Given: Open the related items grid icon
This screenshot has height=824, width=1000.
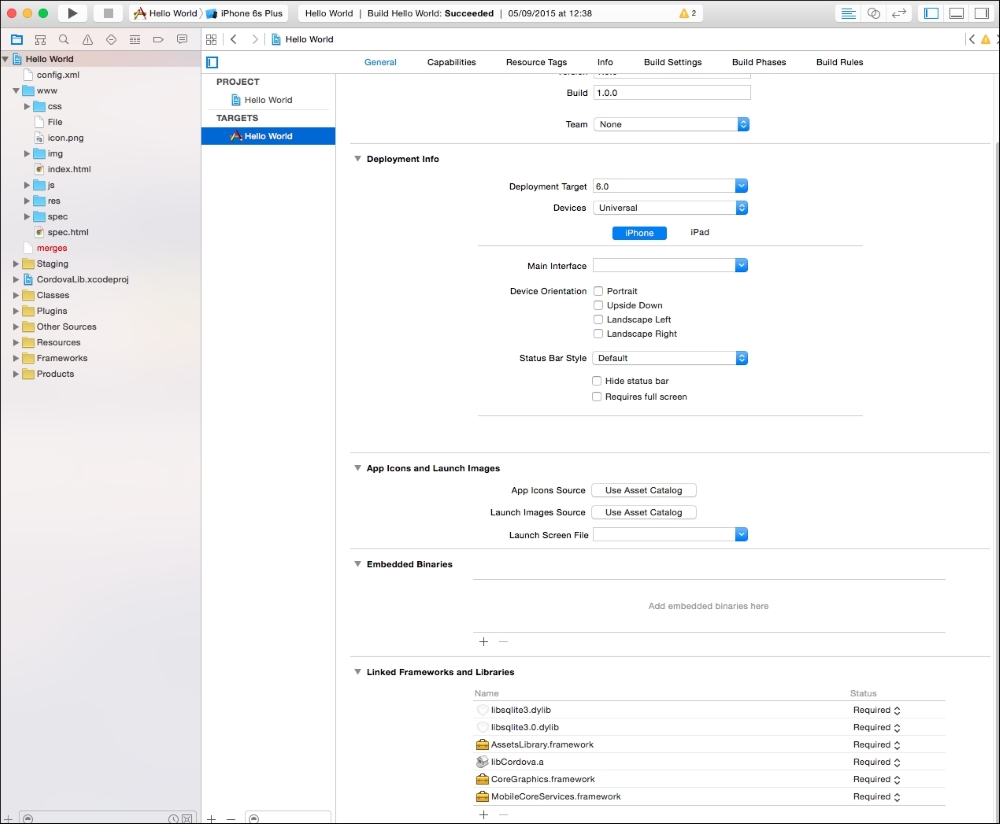Looking at the screenshot, I should click(211, 40).
